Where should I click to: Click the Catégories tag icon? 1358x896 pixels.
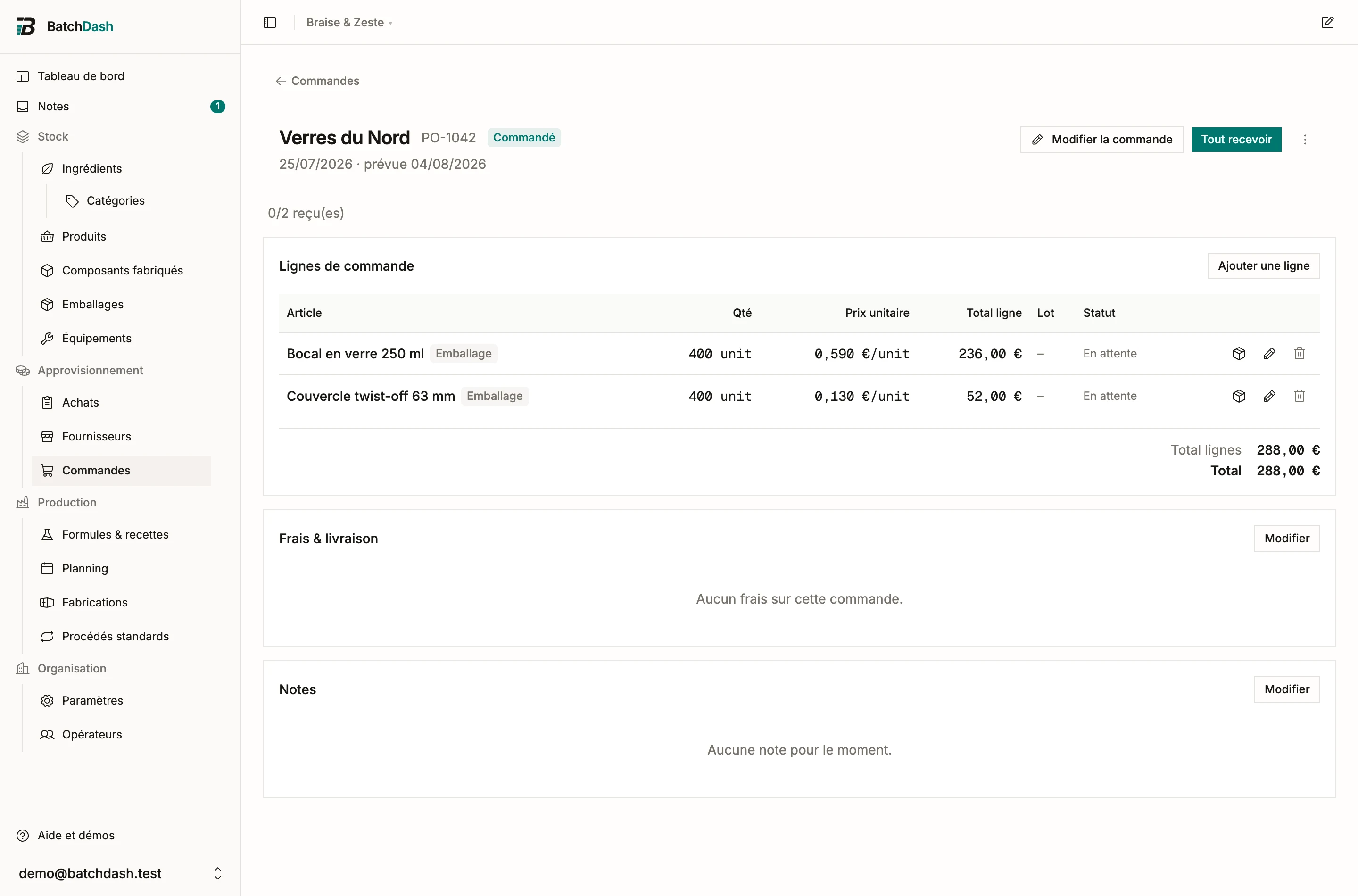coord(72,200)
